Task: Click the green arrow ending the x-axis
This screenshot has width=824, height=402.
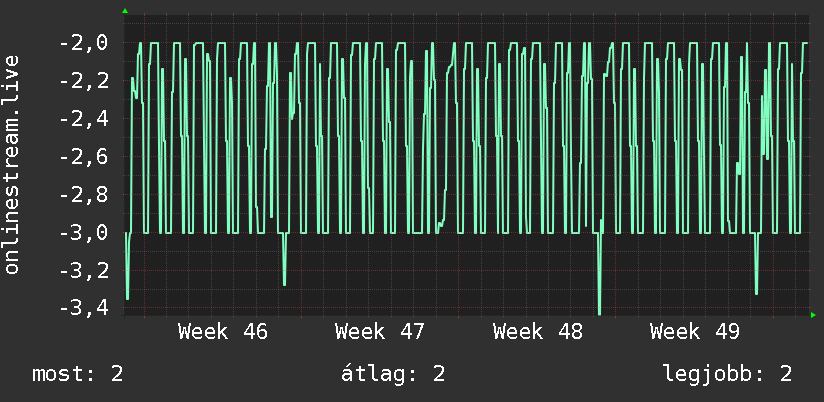Action: tap(813, 315)
